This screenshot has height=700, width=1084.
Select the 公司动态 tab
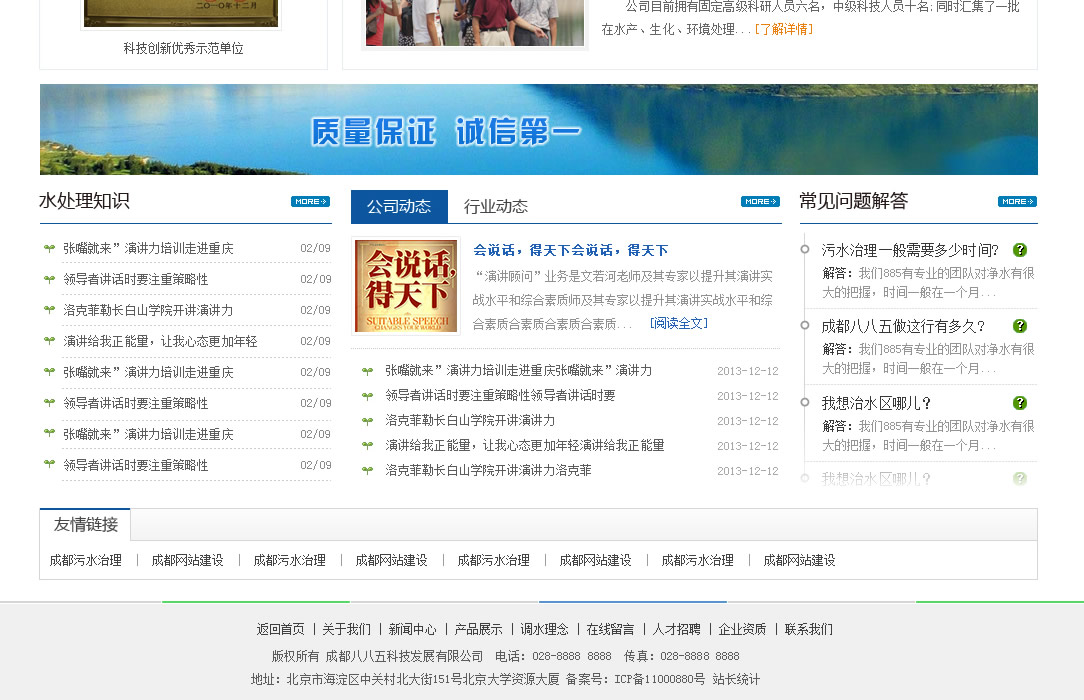tap(399, 207)
